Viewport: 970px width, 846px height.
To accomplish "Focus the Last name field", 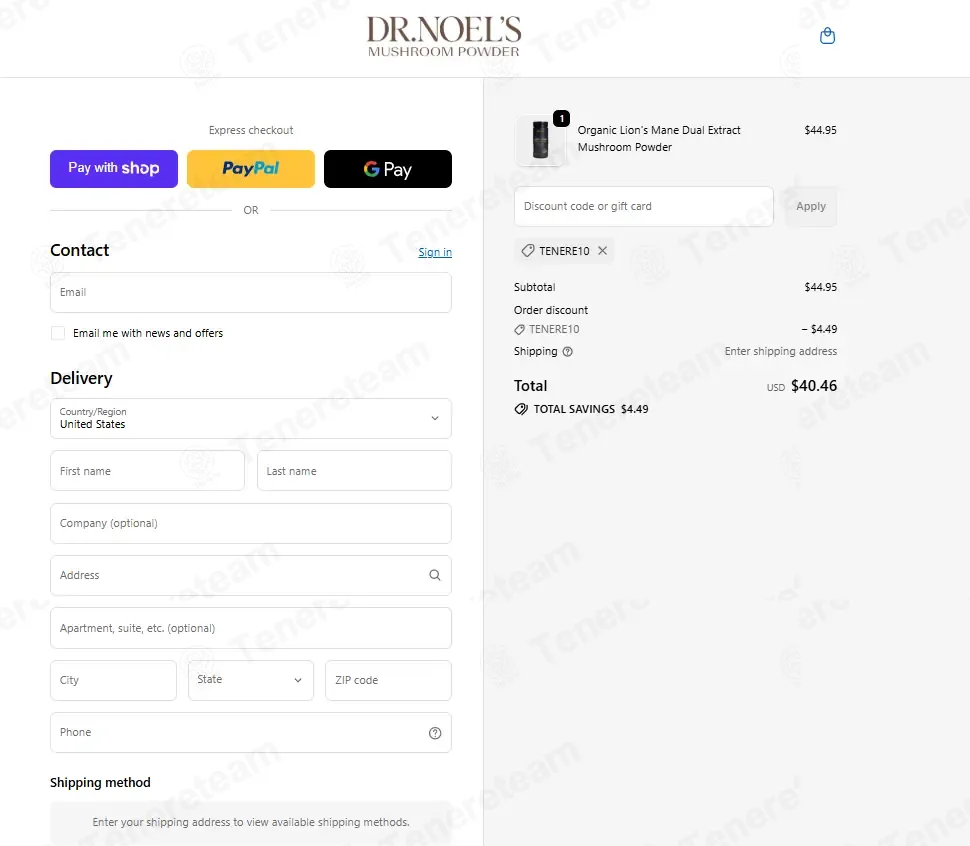I will 354,471.
